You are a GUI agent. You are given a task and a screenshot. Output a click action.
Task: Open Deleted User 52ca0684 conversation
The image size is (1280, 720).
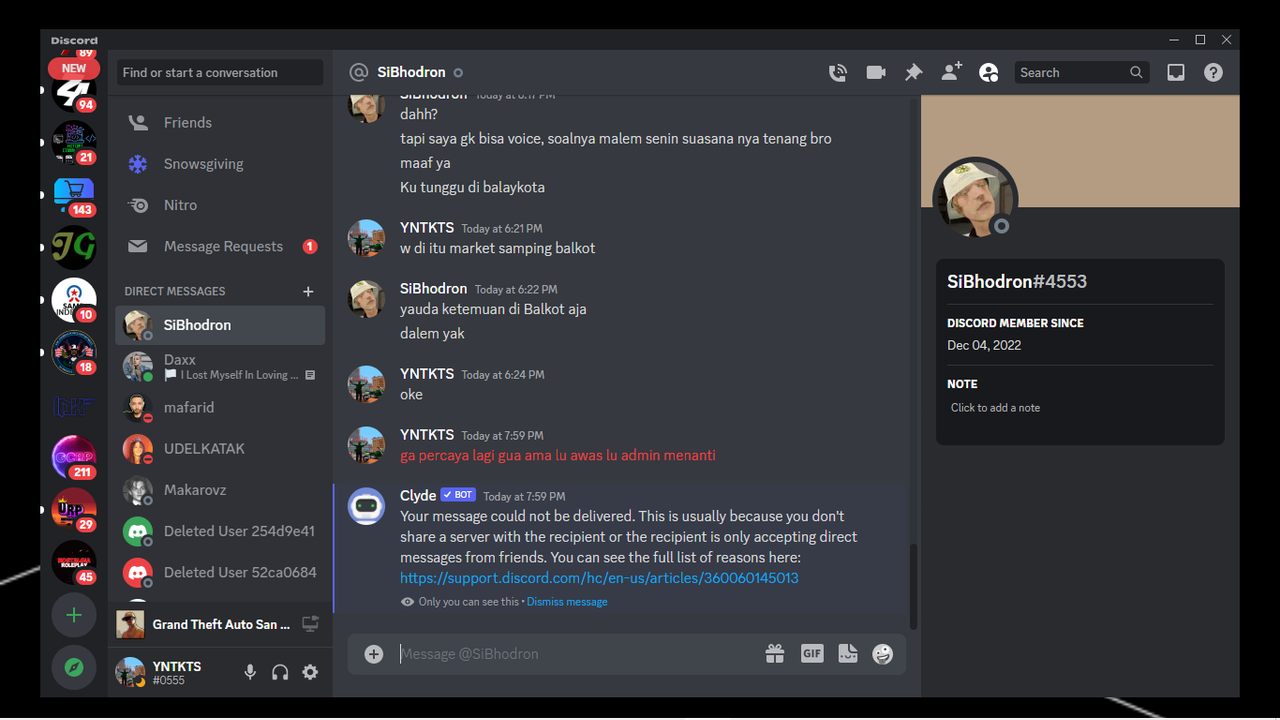220,572
